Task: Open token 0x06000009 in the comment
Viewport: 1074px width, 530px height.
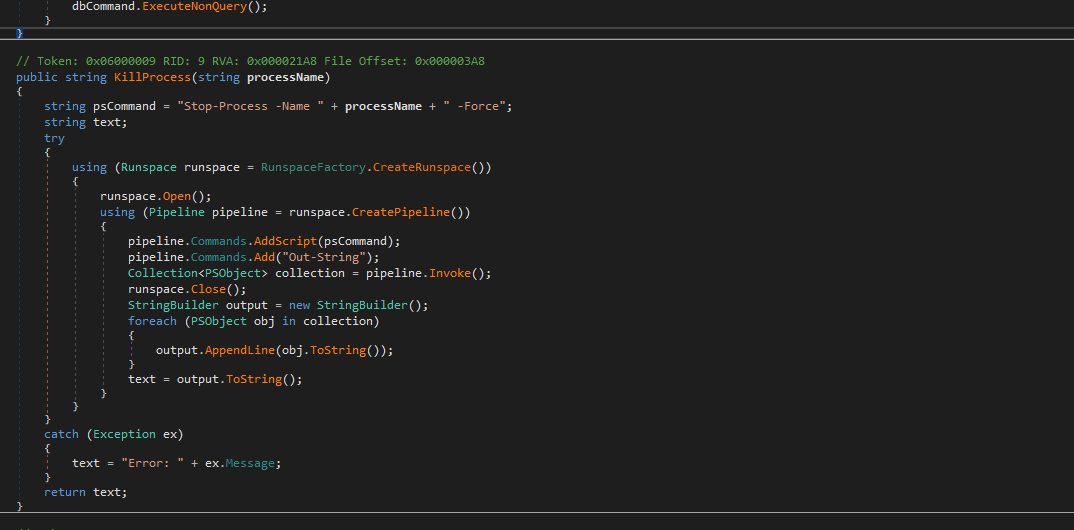Action: (x=121, y=61)
